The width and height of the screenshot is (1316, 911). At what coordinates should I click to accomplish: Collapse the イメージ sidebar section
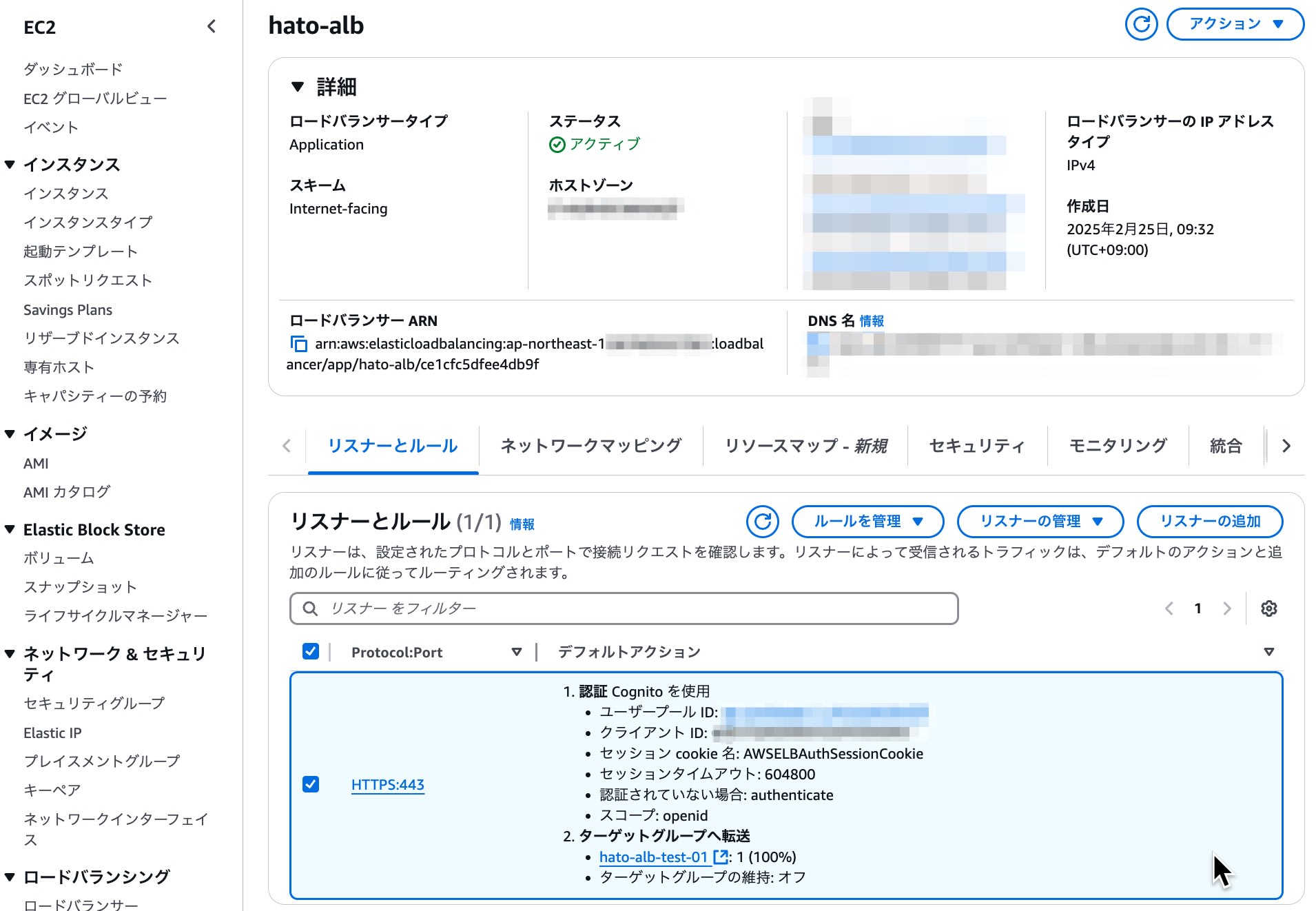(10, 434)
